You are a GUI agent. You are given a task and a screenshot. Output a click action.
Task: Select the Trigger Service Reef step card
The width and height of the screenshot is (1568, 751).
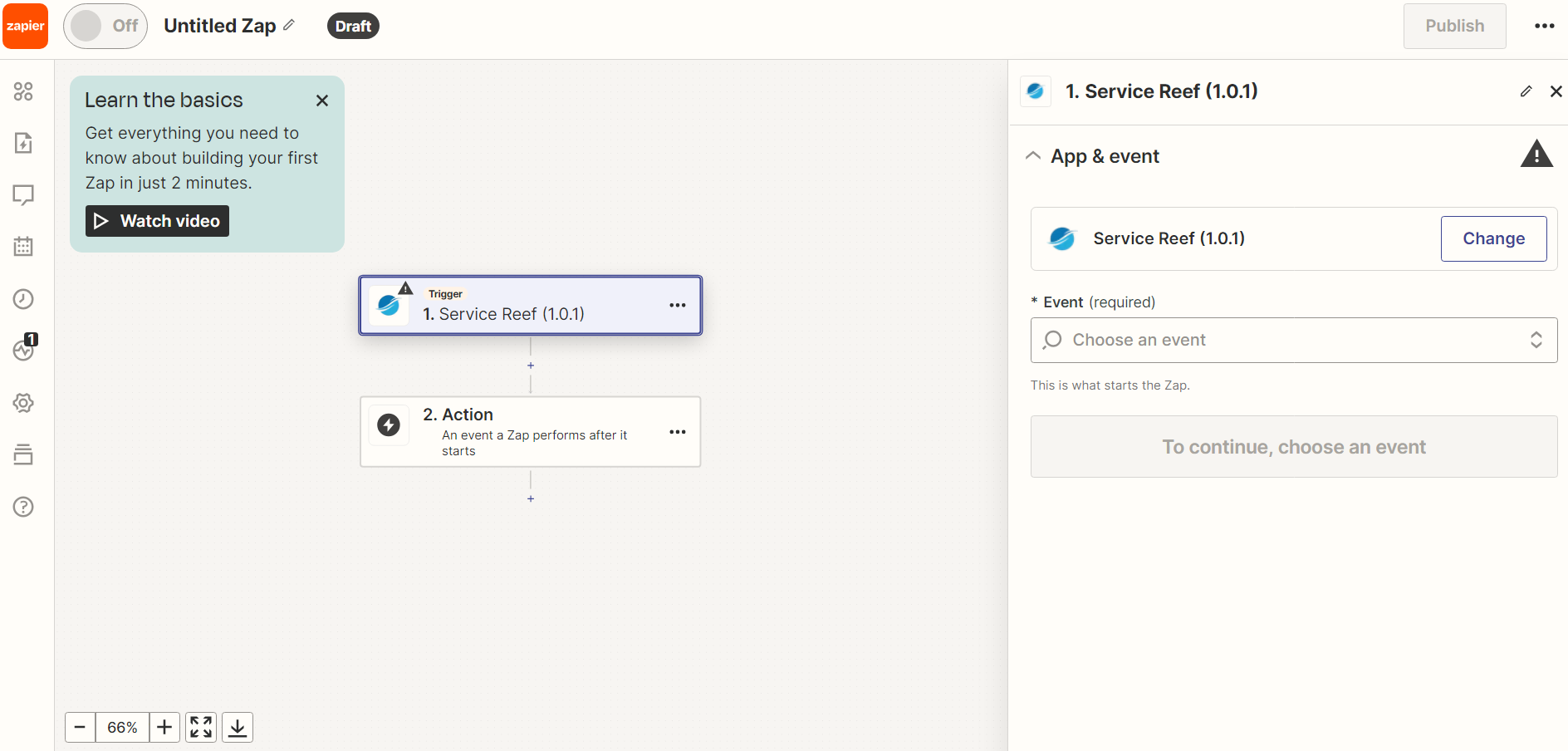click(x=531, y=306)
